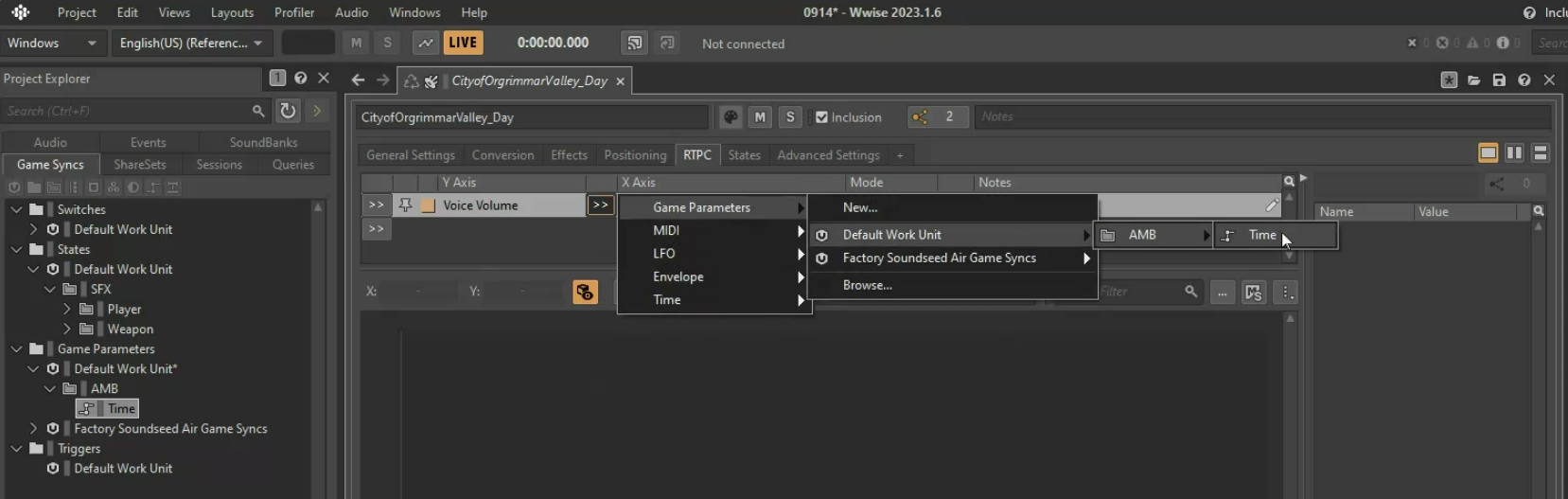Toggle the Inclusion checkbox
This screenshot has width=1568, height=499.
(x=821, y=117)
